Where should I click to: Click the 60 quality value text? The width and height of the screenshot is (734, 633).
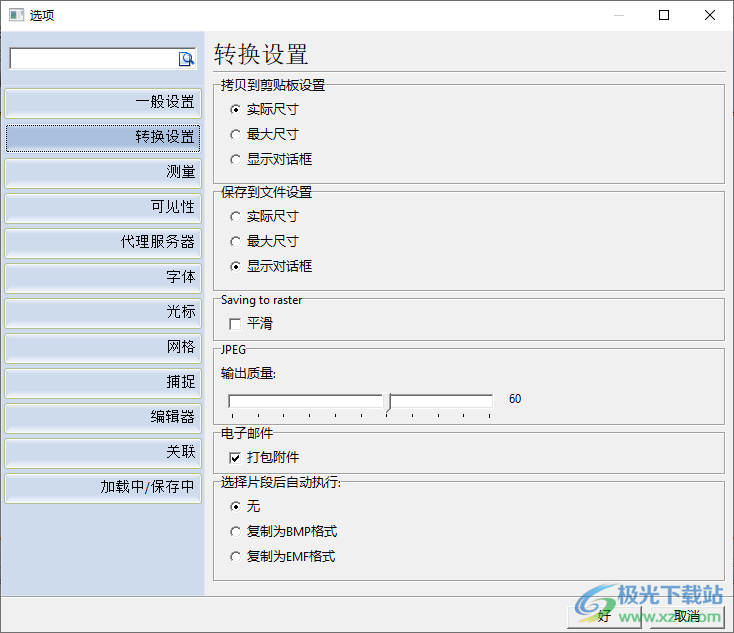point(515,399)
